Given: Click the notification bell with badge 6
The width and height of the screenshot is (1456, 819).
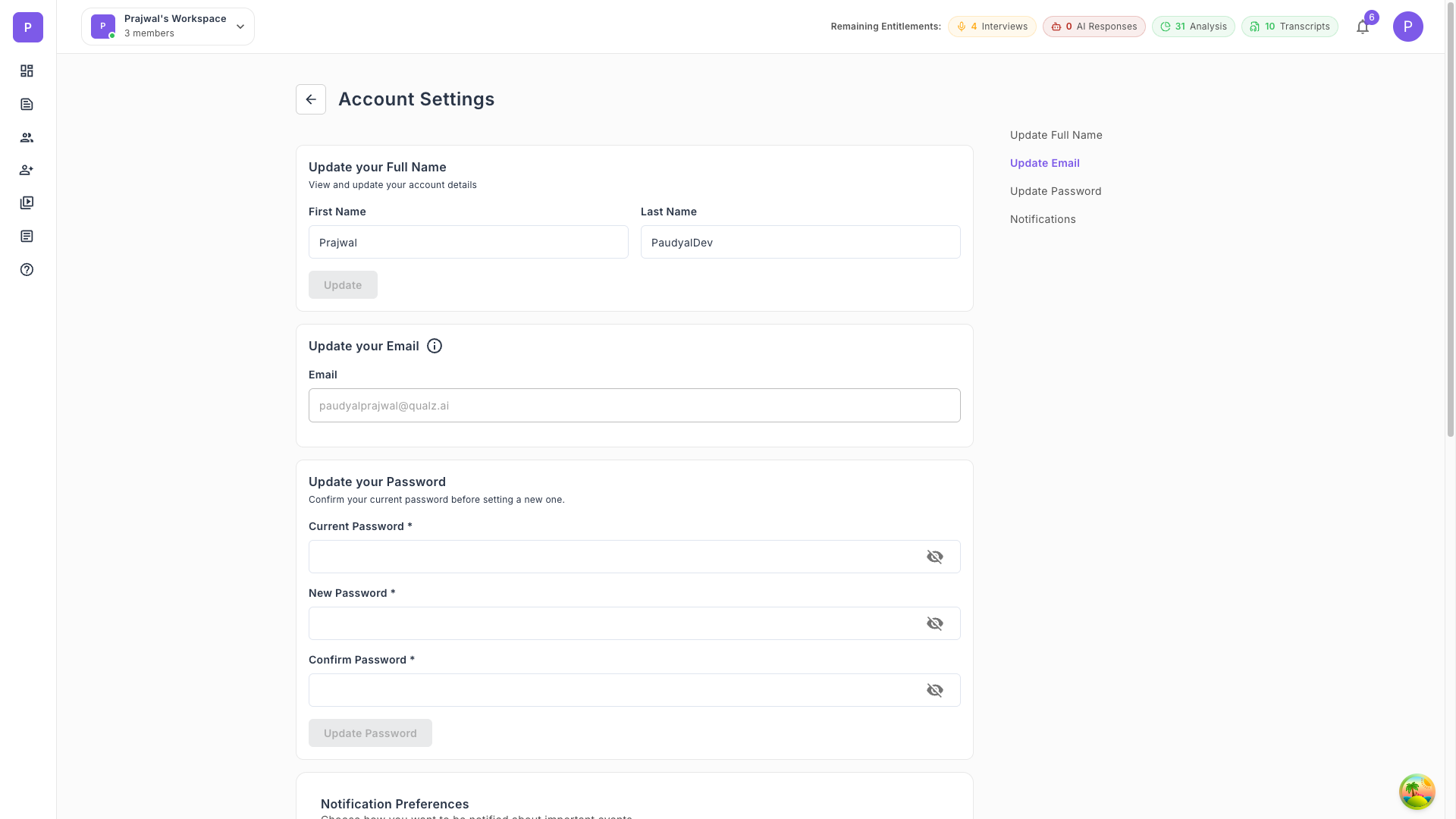Looking at the screenshot, I should [x=1363, y=27].
